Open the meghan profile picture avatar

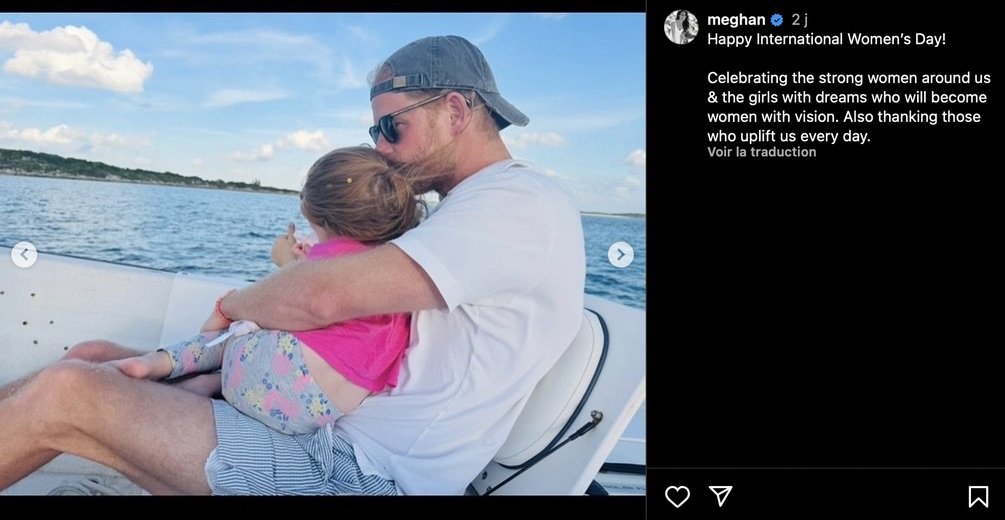pos(681,27)
